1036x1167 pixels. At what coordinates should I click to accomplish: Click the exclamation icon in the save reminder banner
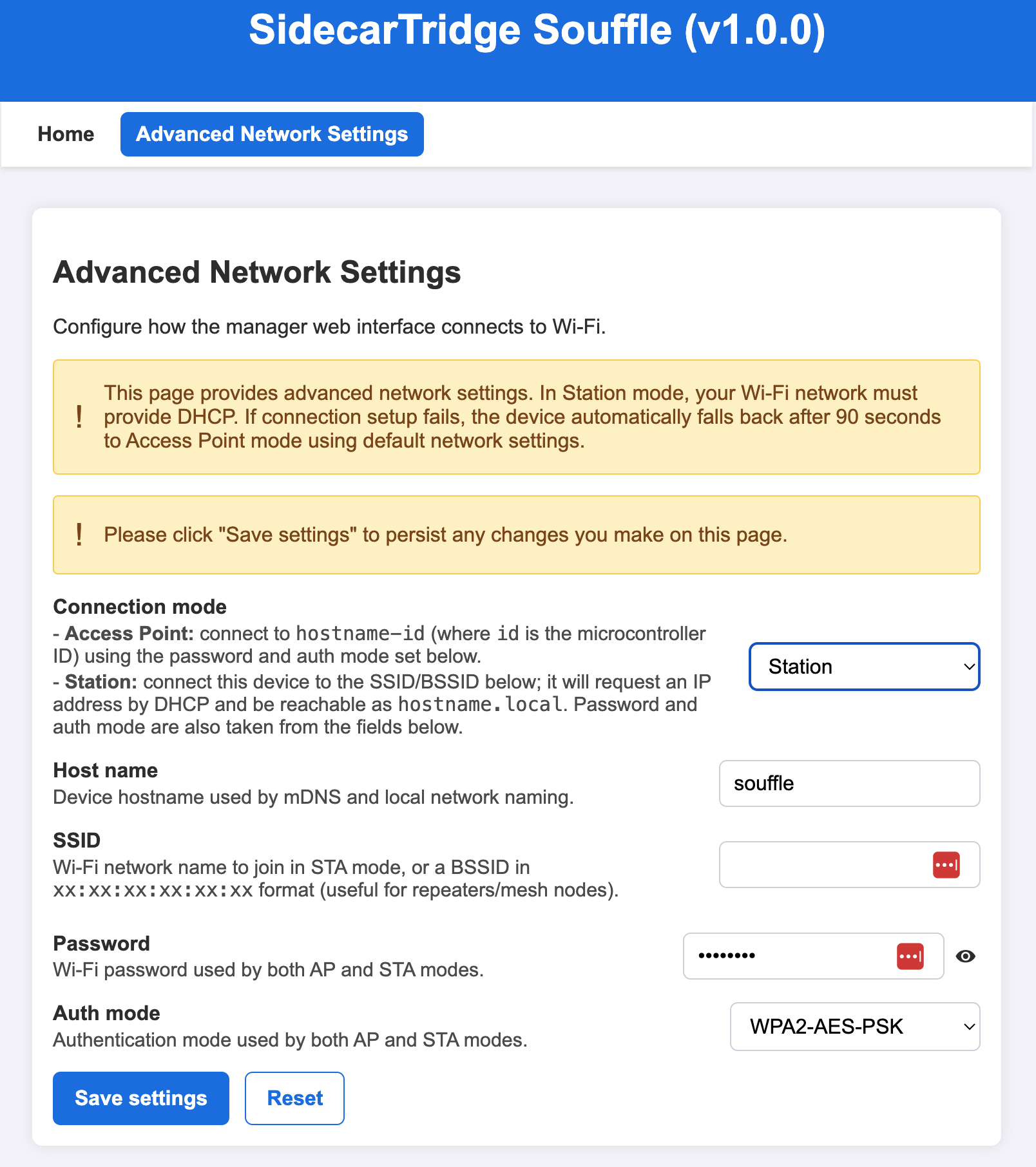(79, 535)
